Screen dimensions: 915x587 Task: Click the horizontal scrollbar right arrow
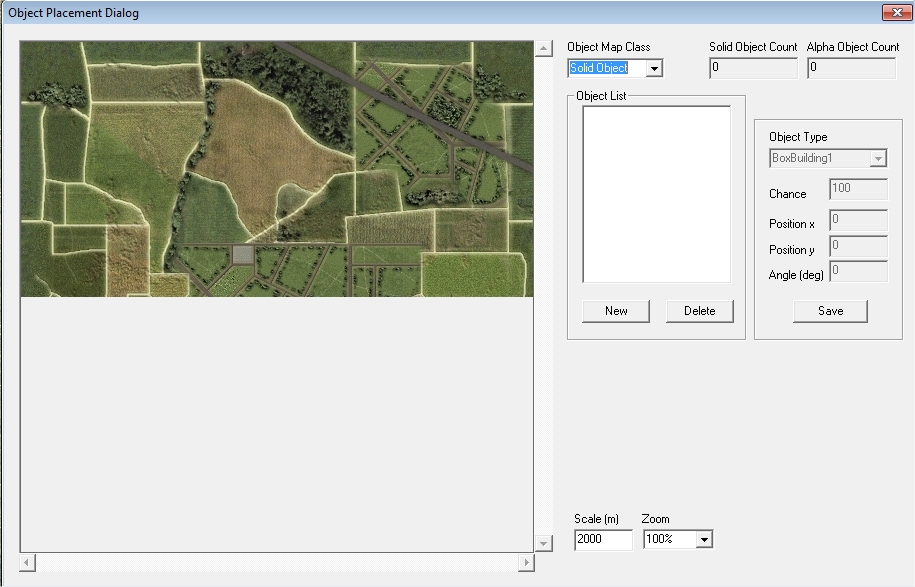526,562
